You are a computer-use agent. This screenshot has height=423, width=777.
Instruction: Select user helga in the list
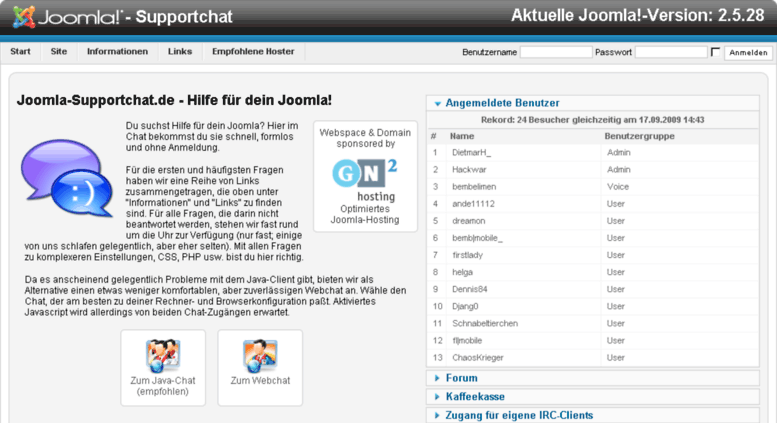point(462,272)
